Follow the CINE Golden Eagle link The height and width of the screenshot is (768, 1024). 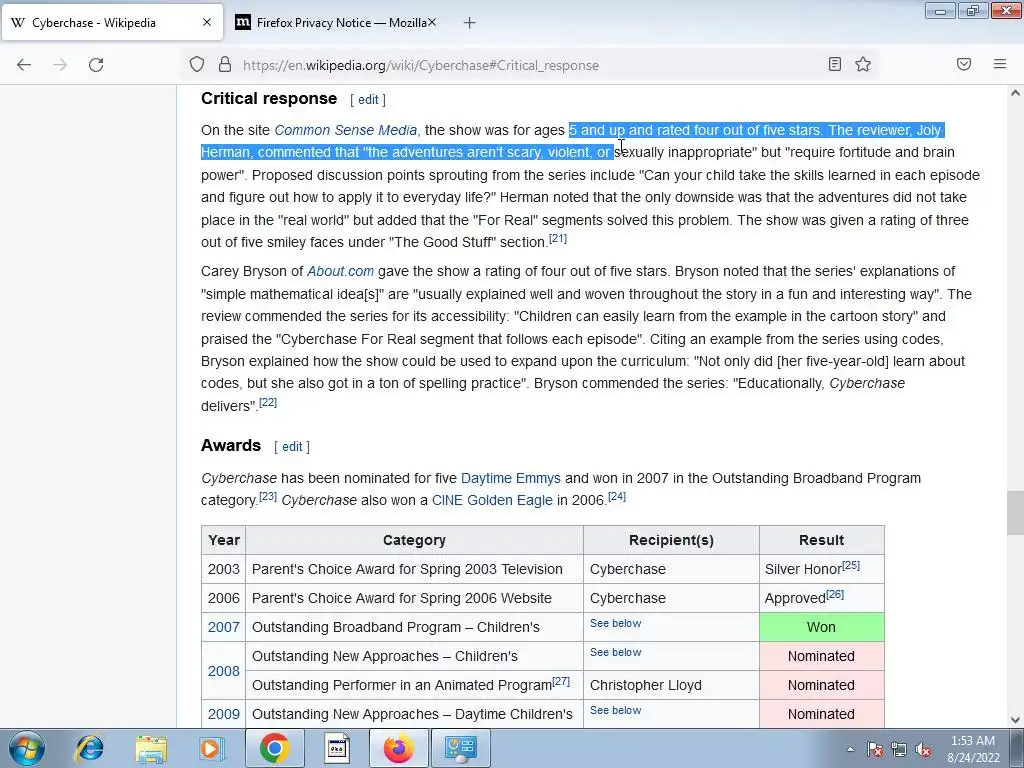492,500
